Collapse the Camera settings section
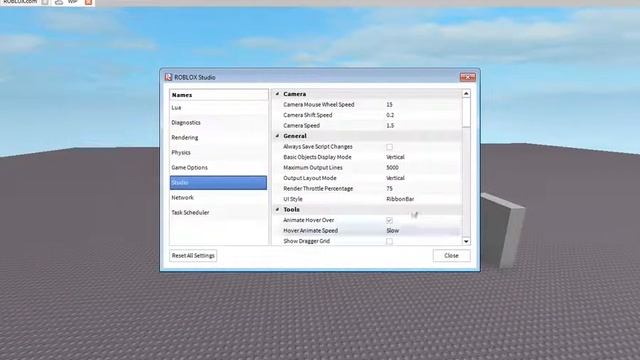This screenshot has height=360, width=640. pyautogui.click(x=278, y=94)
